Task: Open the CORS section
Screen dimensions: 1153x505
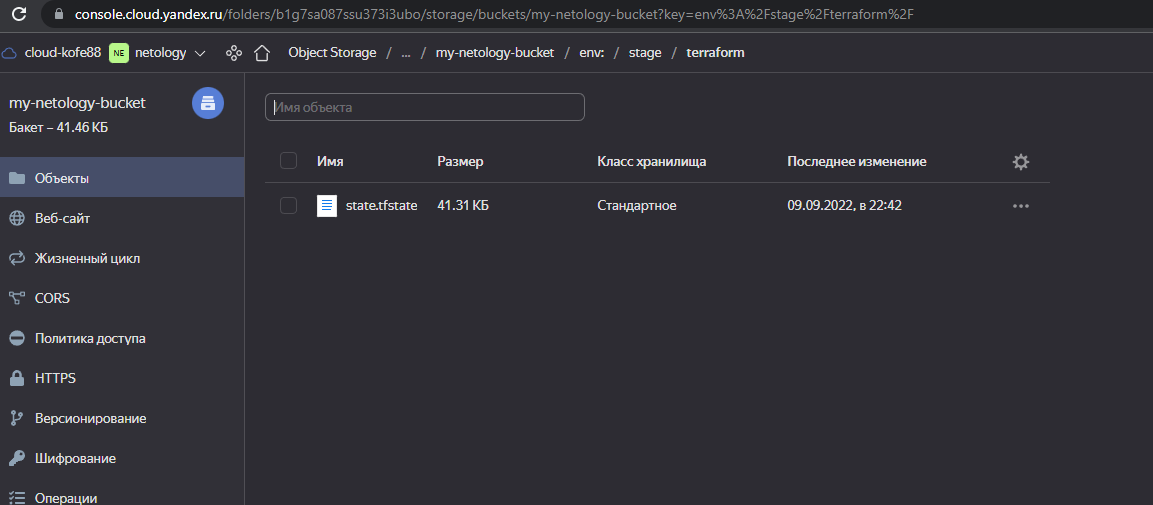Action: (x=122, y=298)
